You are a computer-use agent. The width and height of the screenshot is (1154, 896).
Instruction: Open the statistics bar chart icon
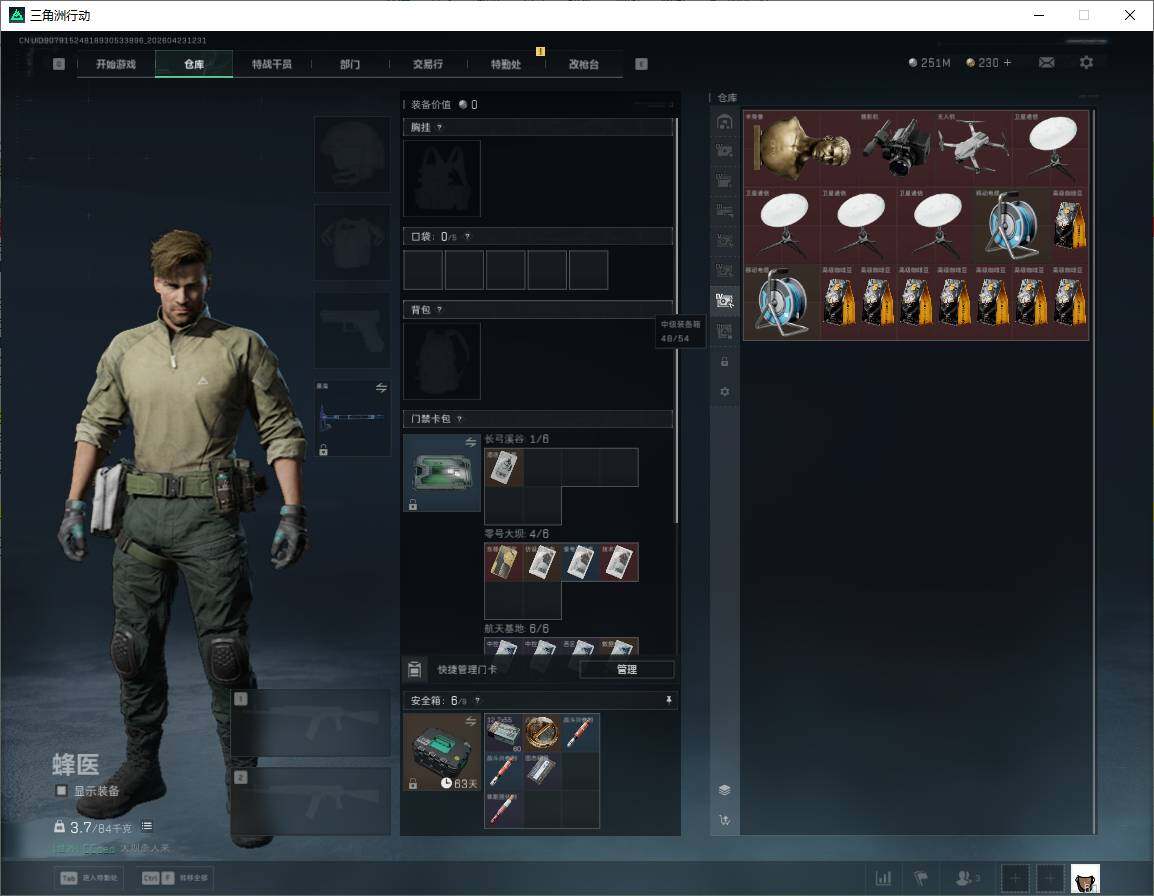coord(883,878)
